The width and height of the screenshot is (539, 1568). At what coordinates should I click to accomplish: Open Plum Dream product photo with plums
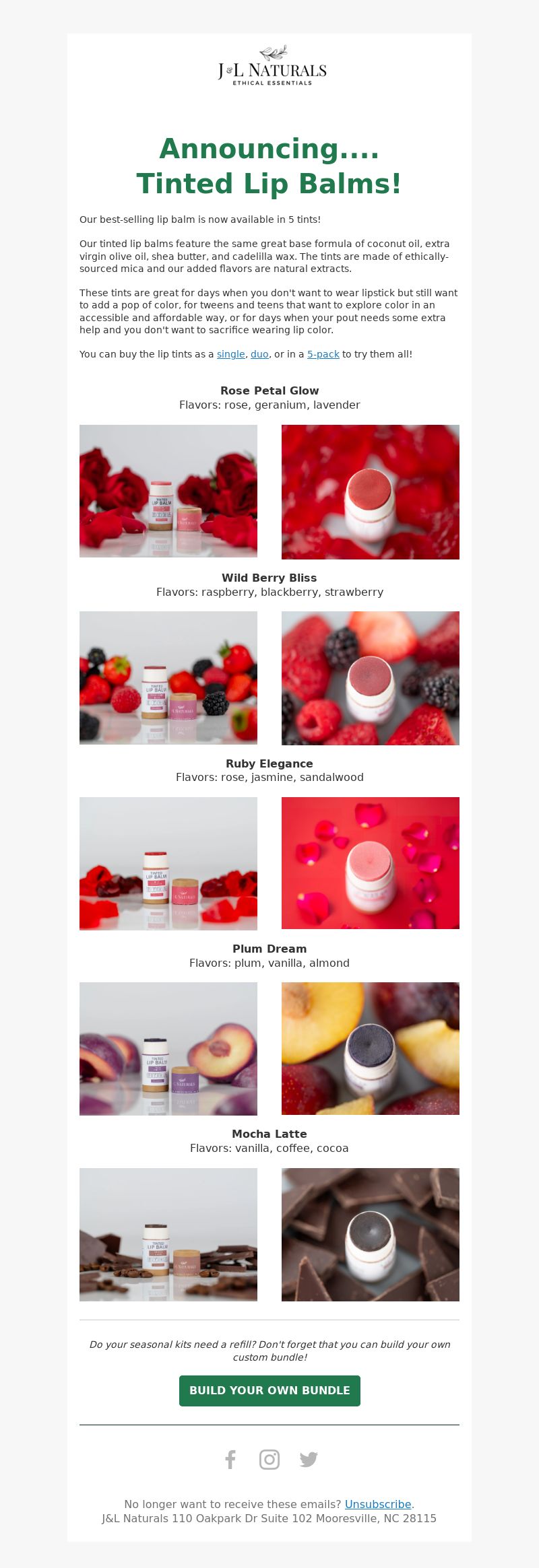(168, 1049)
